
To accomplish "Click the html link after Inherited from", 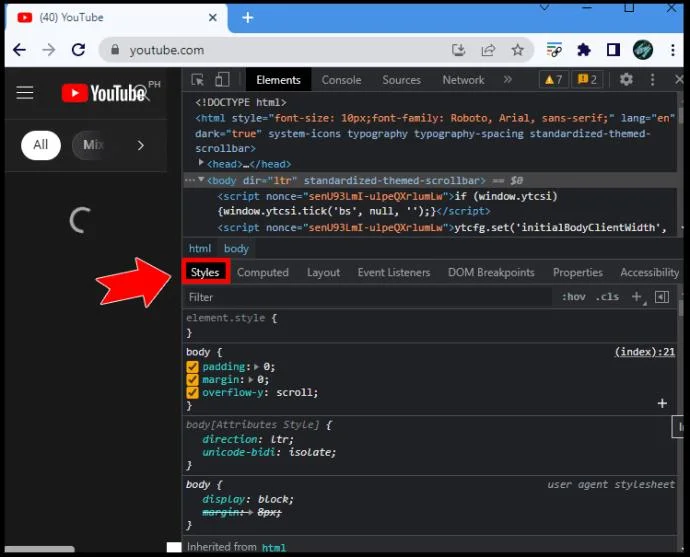I will pyautogui.click(x=274, y=548).
